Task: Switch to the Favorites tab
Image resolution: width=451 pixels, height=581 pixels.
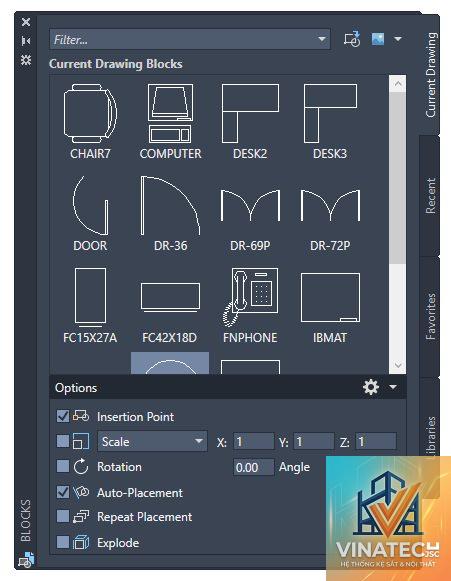Action: point(430,317)
